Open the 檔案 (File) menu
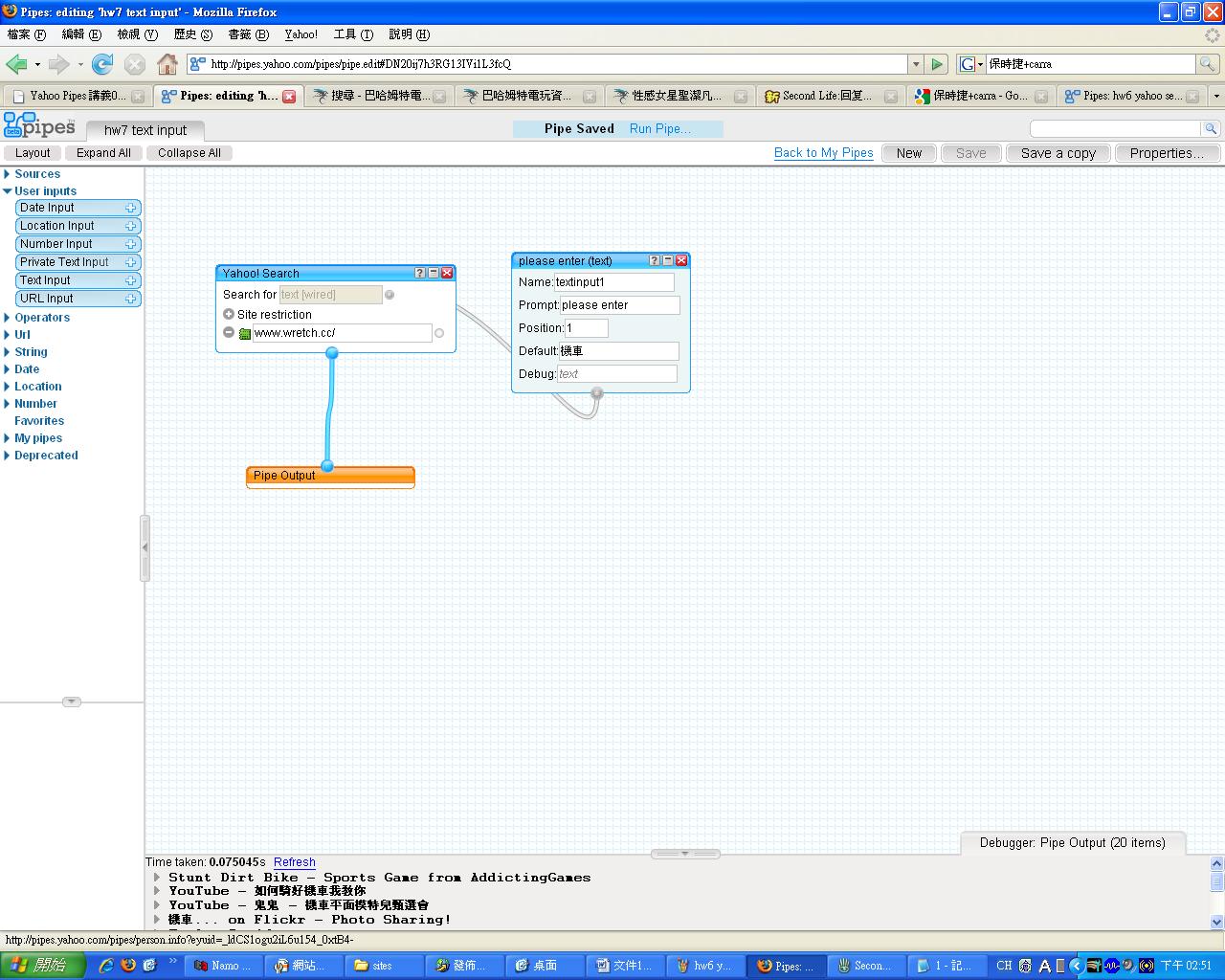The width and height of the screenshot is (1225, 980). point(26,34)
